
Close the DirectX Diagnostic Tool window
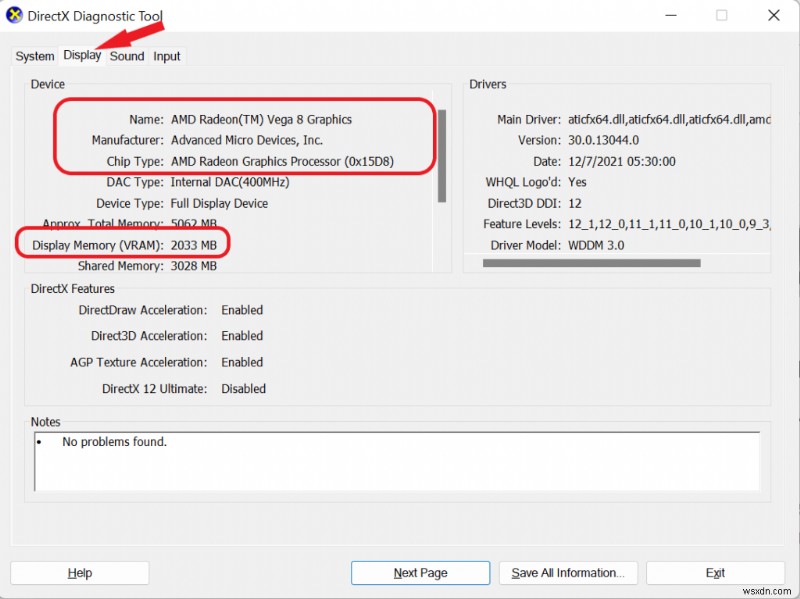(773, 15)
